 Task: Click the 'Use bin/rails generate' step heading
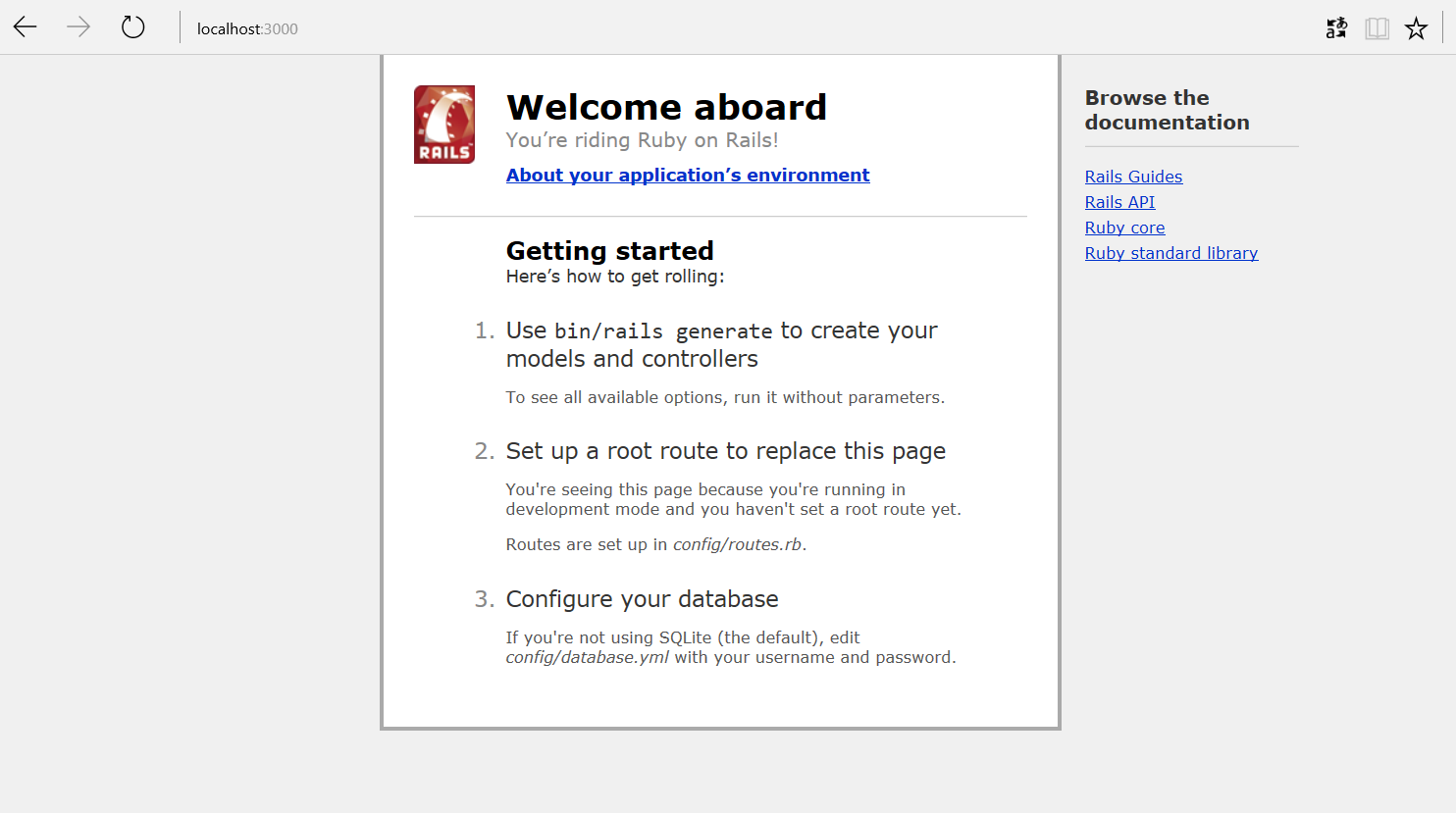coord(721,344)
